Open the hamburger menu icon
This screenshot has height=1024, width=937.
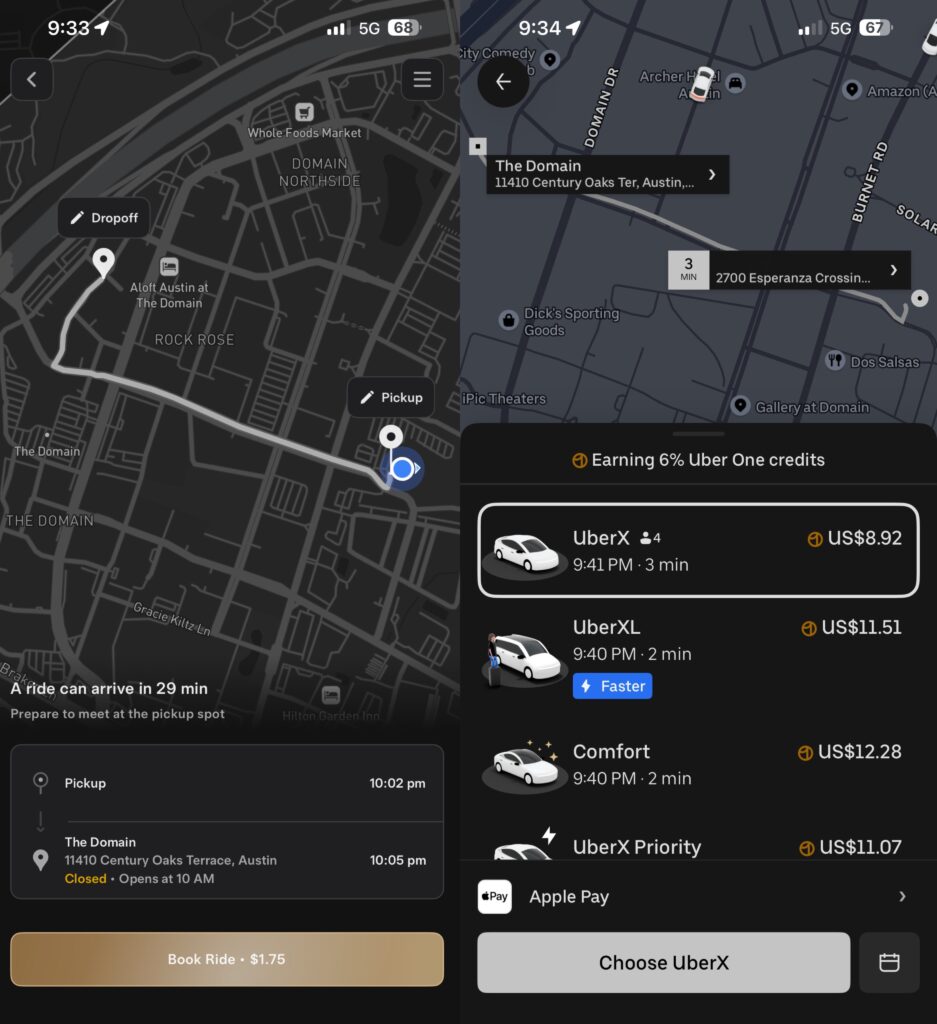tap(422, 80)
